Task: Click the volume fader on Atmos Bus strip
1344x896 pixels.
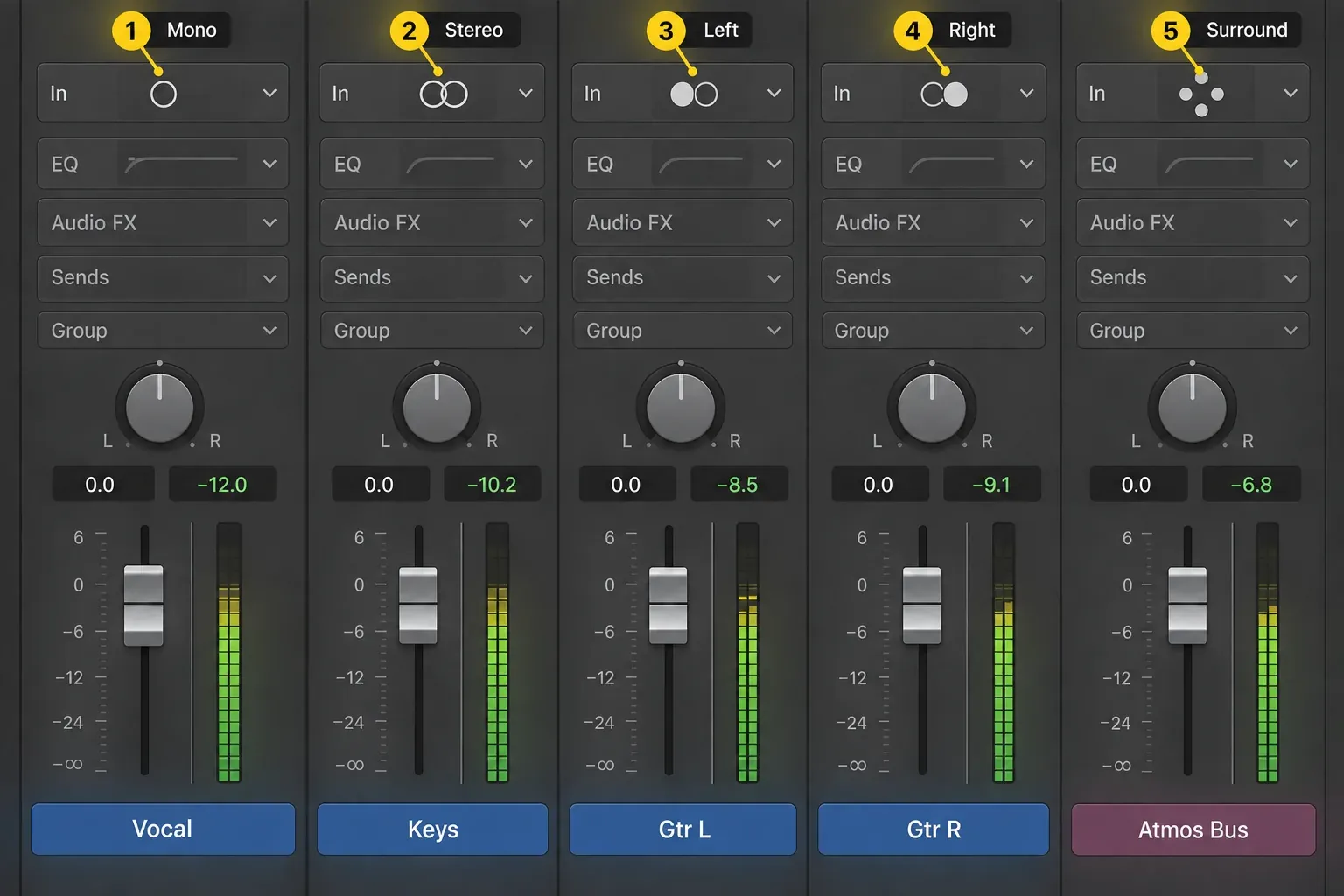Action: 1187,605
